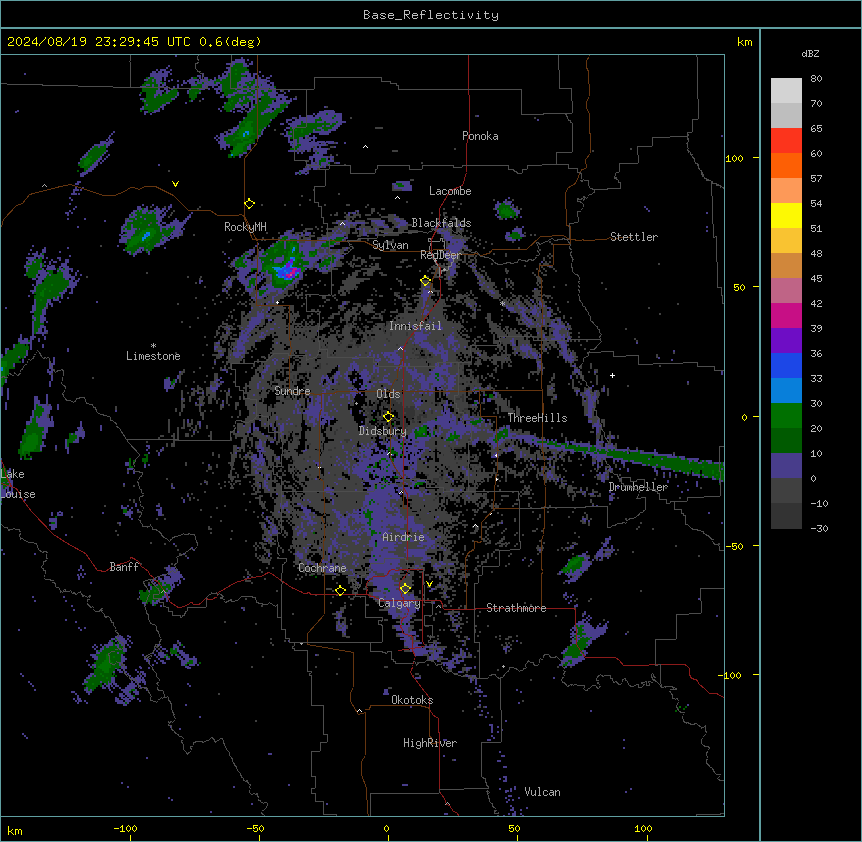Screen dimensions: 862x842
Task: Click the RockyMH label
Action: click(x=245, y=227)
